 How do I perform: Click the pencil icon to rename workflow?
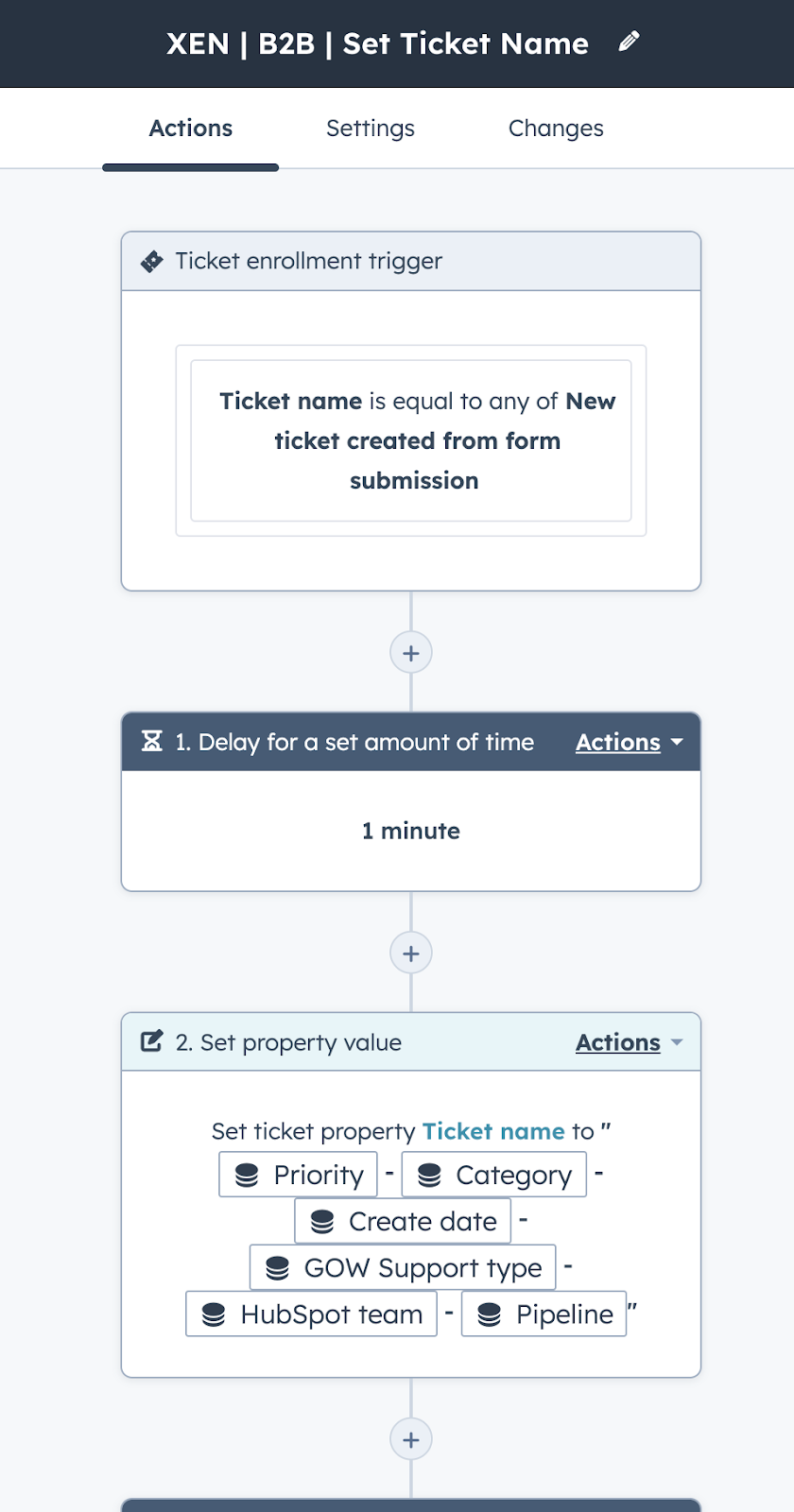click(629, 42)
